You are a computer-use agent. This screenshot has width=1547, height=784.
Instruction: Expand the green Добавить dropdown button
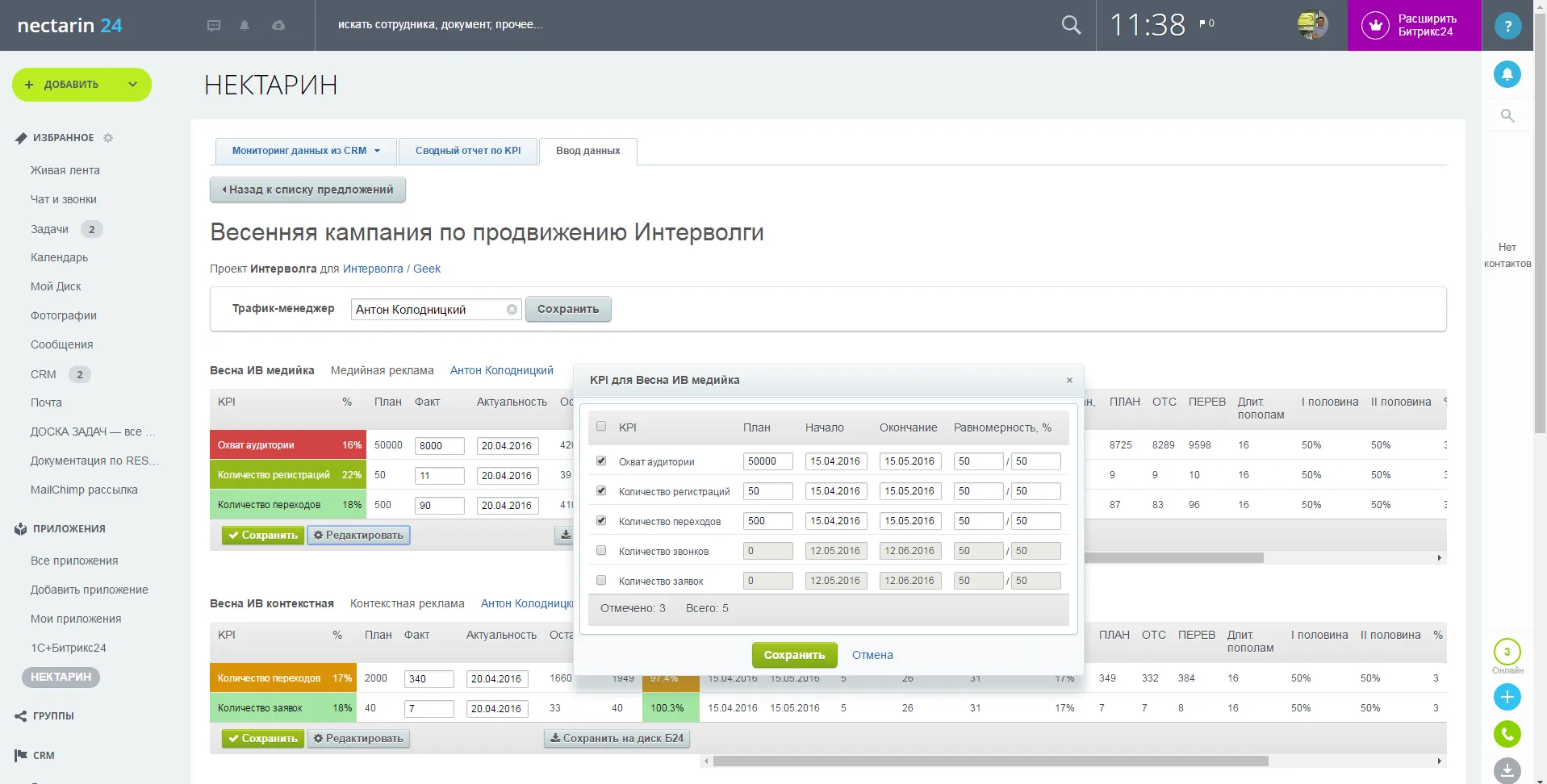click(x=133, y=85)
